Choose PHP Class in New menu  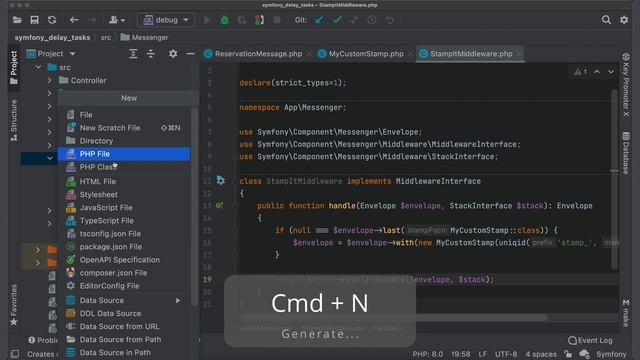click(x=124, y=167)
